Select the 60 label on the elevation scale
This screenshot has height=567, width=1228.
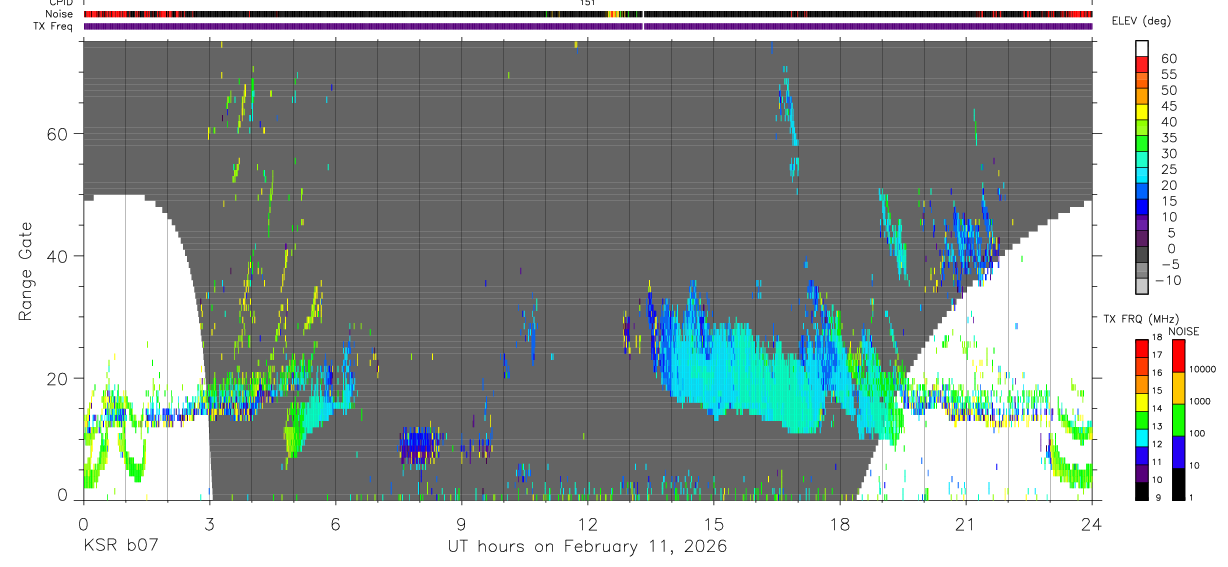click(x=1168, y=59)
